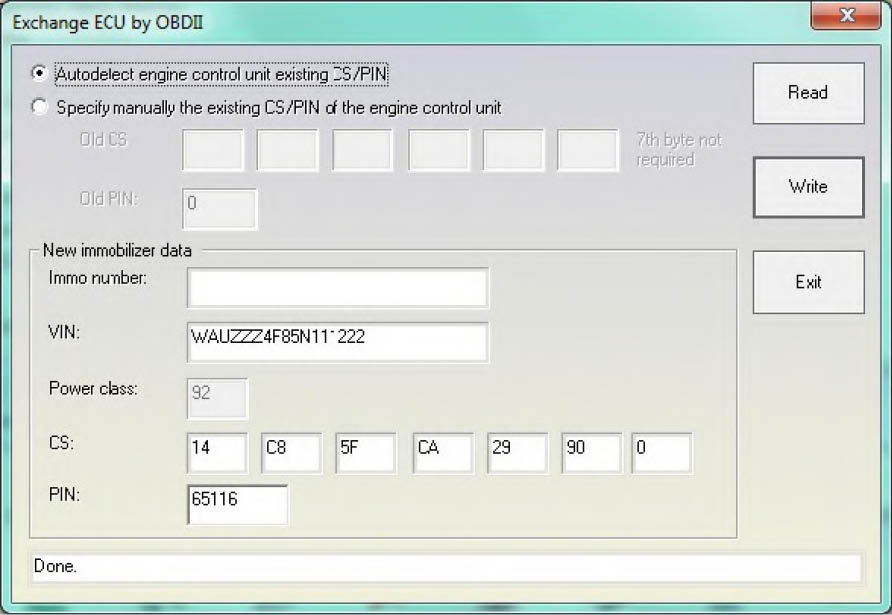Exit the Exchange ECU dialog
The image size is (892, 615).
point(807,282)
